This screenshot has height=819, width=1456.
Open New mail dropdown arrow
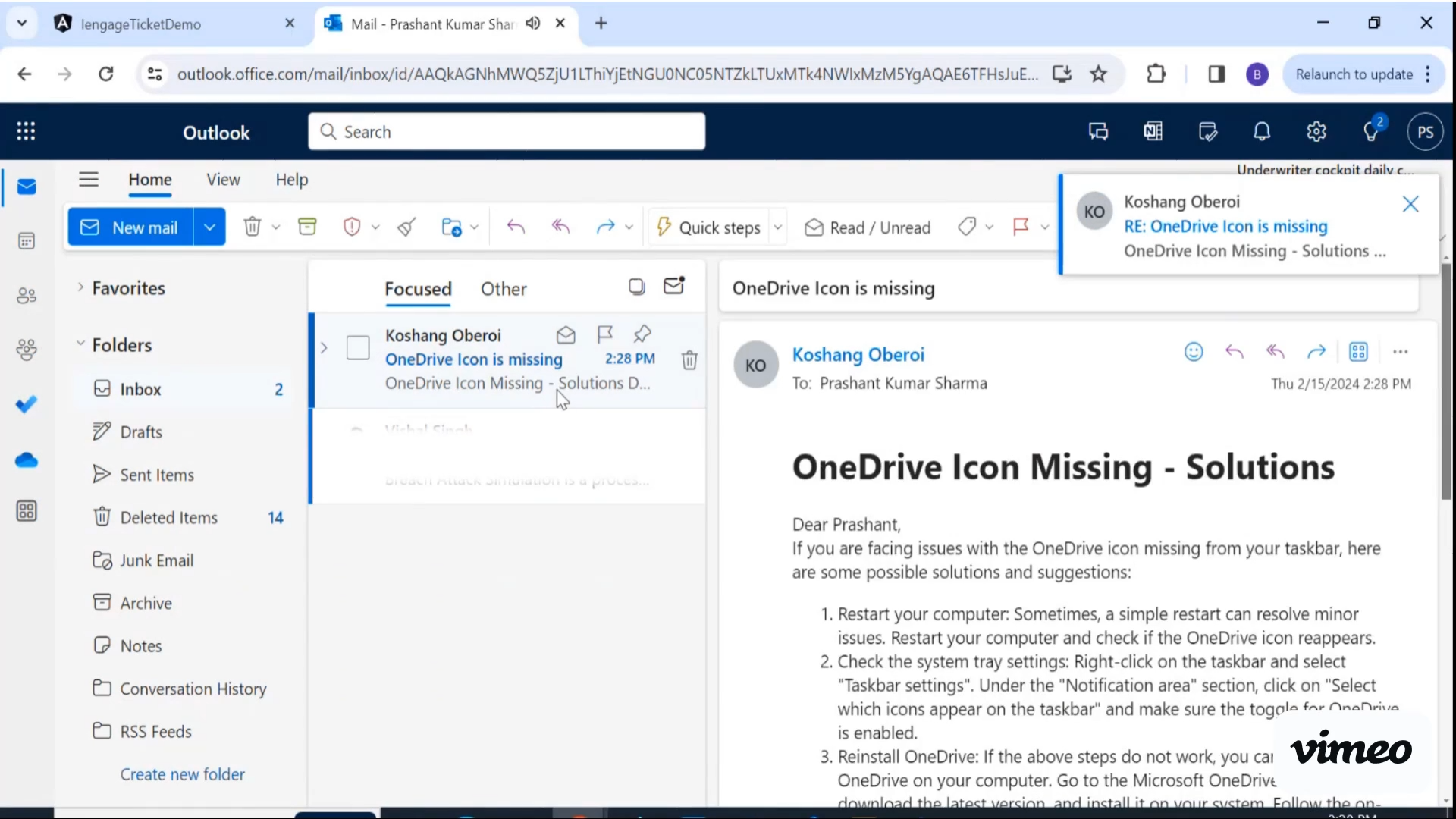click(209, 227)
